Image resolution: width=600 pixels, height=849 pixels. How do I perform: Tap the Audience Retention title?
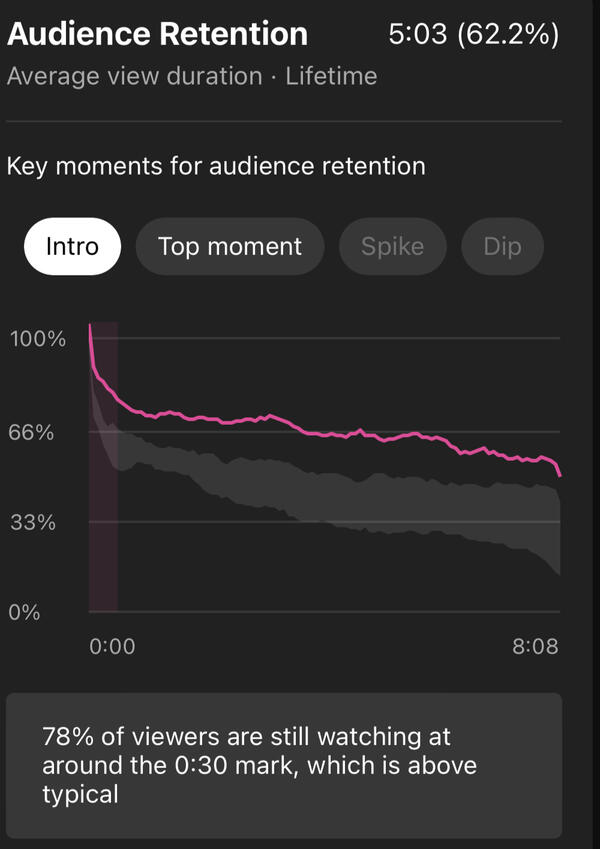coord(157,34)
